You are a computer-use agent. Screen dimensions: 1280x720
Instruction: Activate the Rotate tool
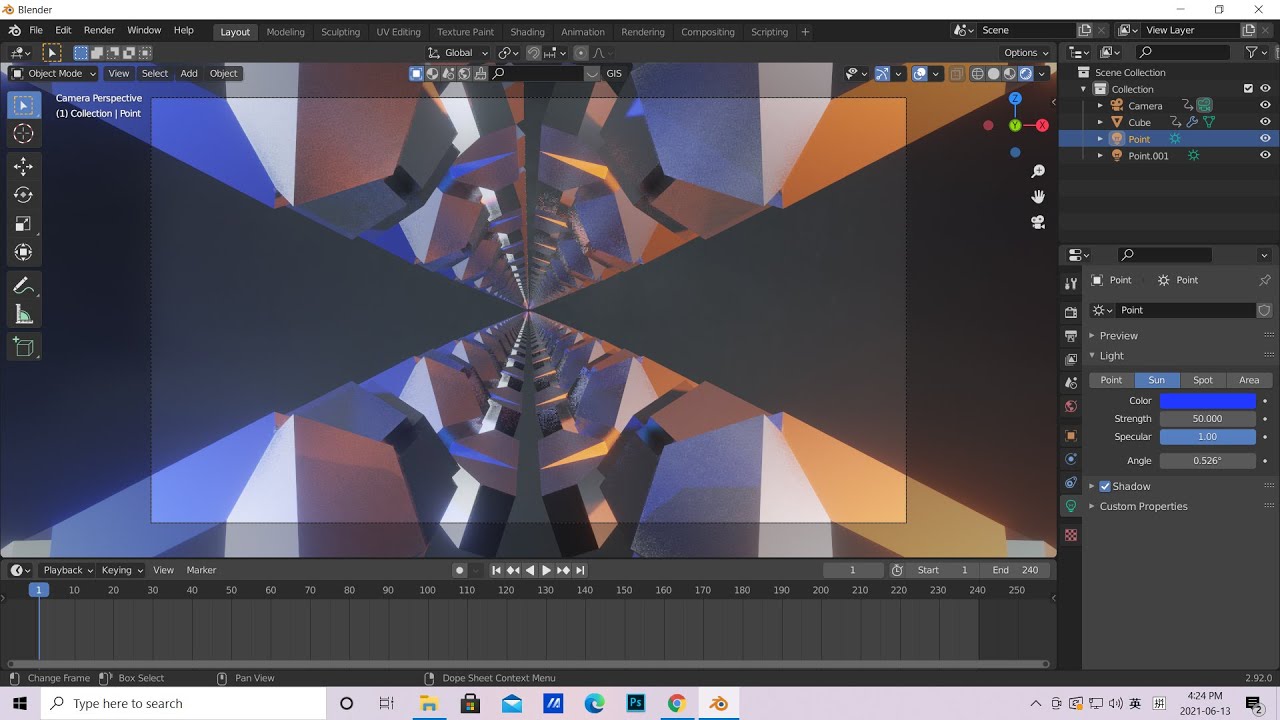click(24, 196)
